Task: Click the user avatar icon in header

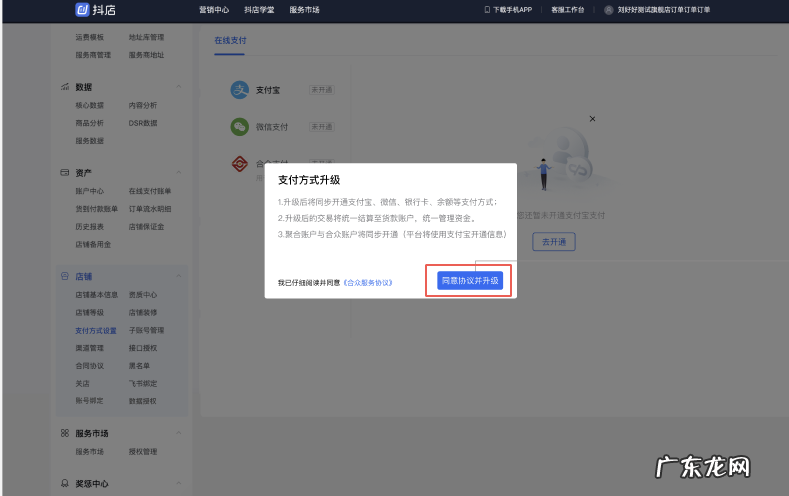Action: coord(608,10)
